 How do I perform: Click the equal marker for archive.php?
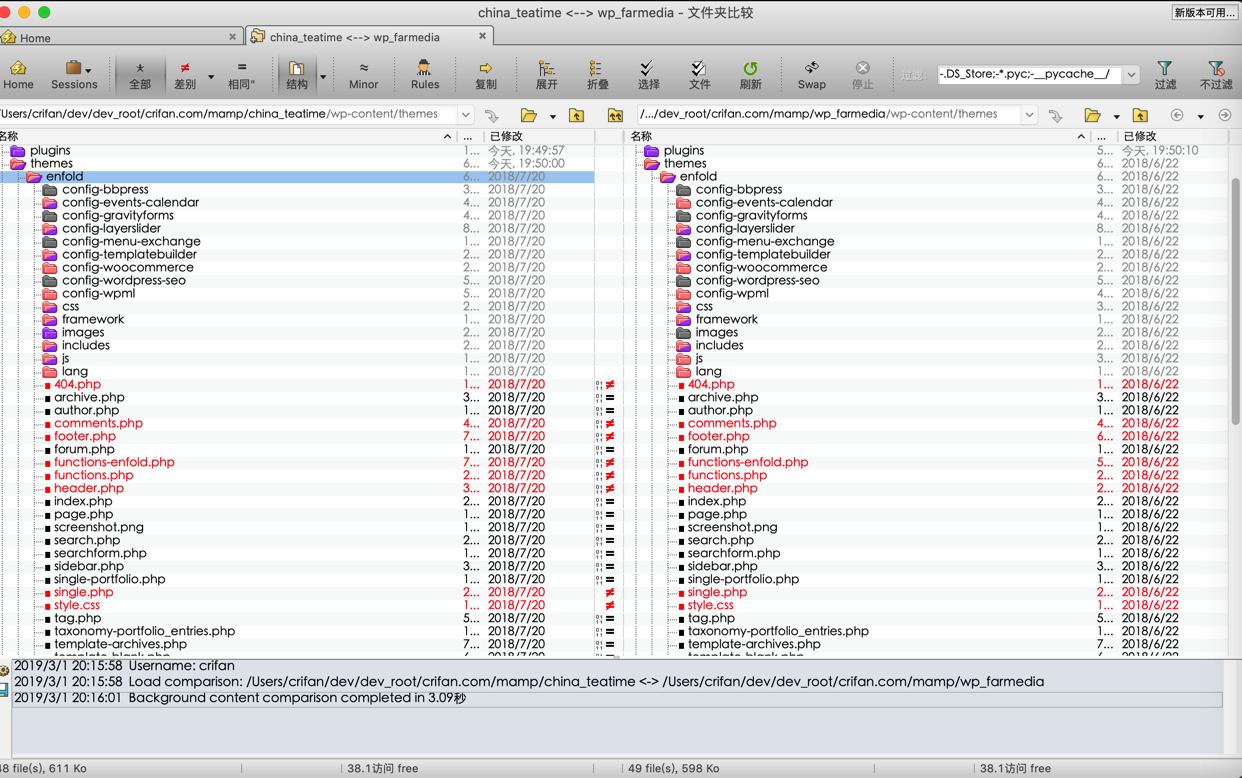(x=609, y=397)
